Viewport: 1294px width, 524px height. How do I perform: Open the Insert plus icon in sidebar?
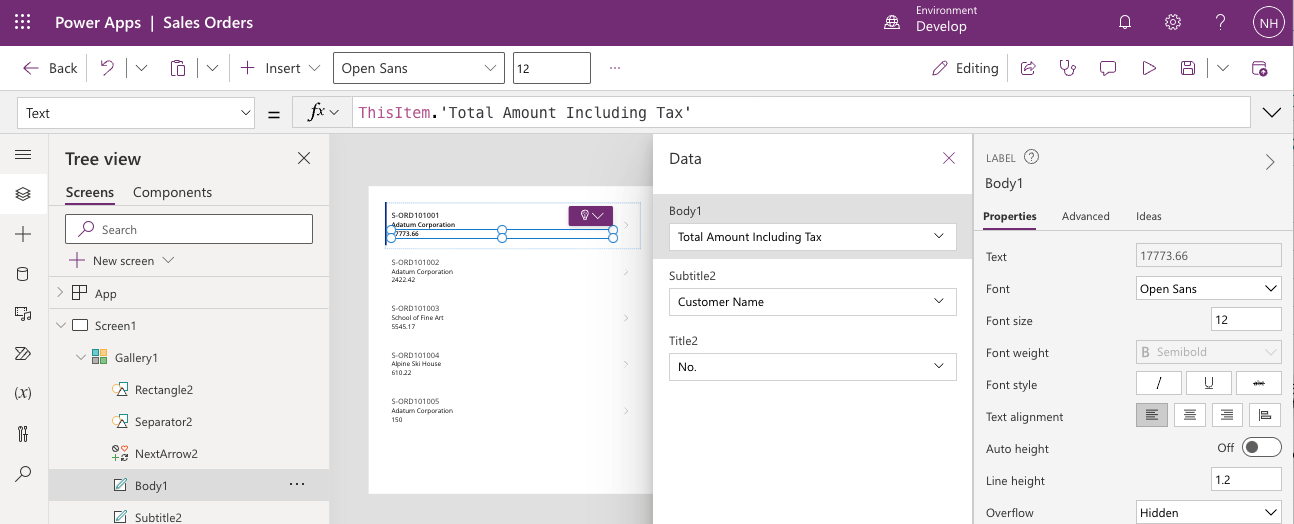tap(23, 234)
